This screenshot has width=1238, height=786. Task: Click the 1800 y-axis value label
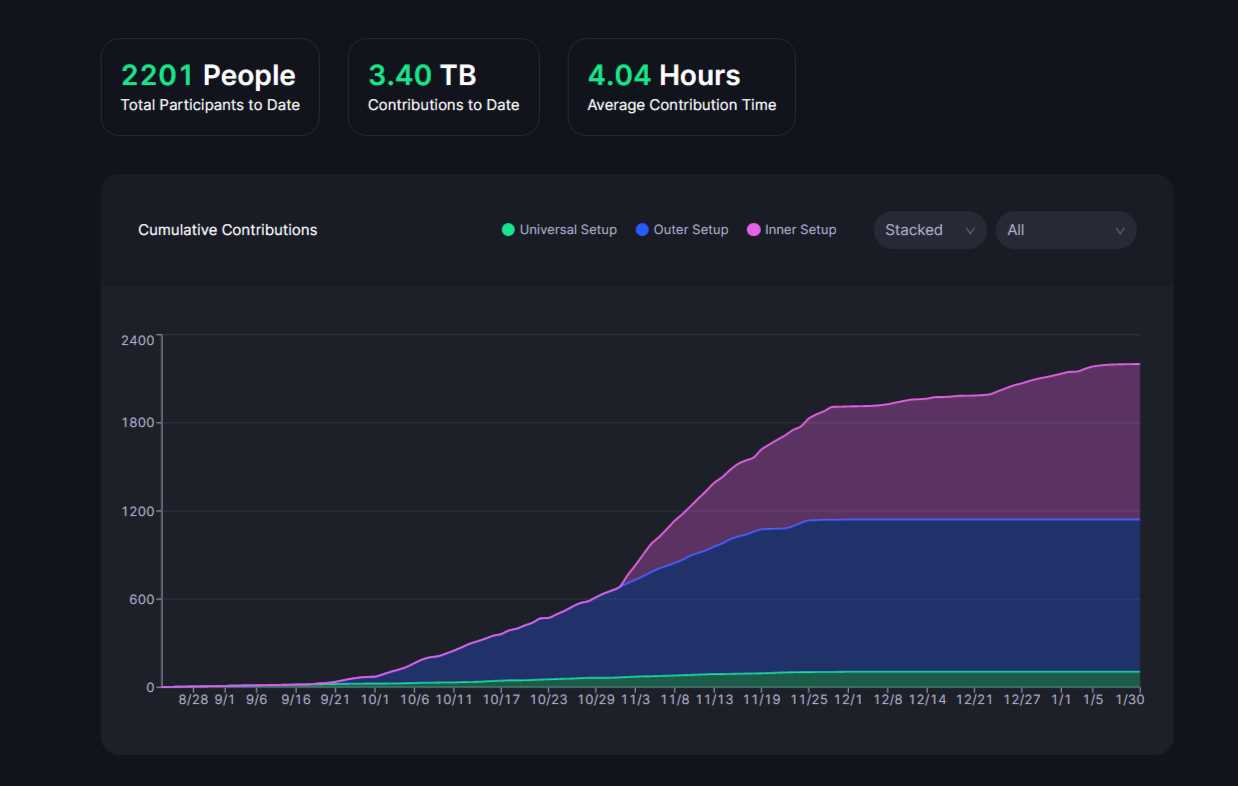(138, 423)
